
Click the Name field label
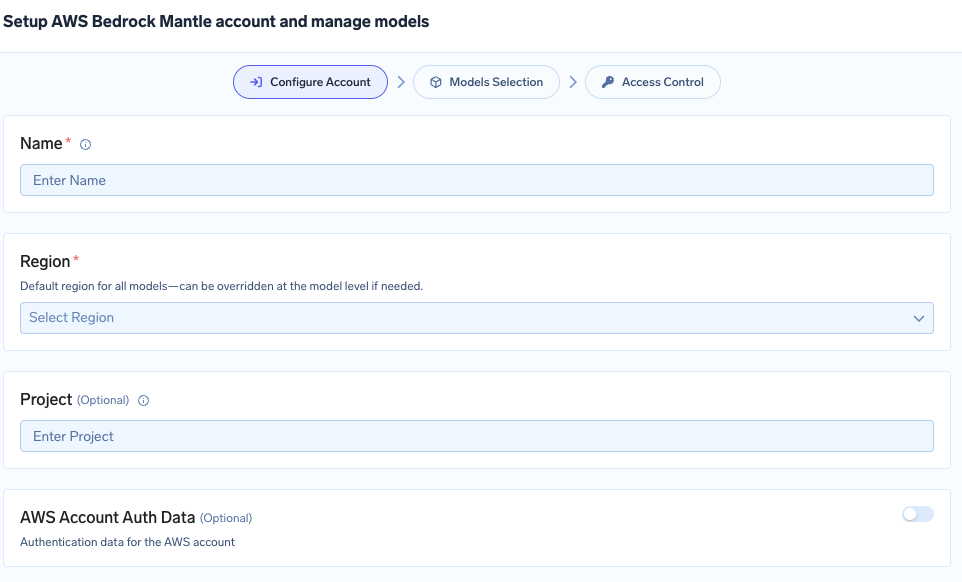[41, 144]
